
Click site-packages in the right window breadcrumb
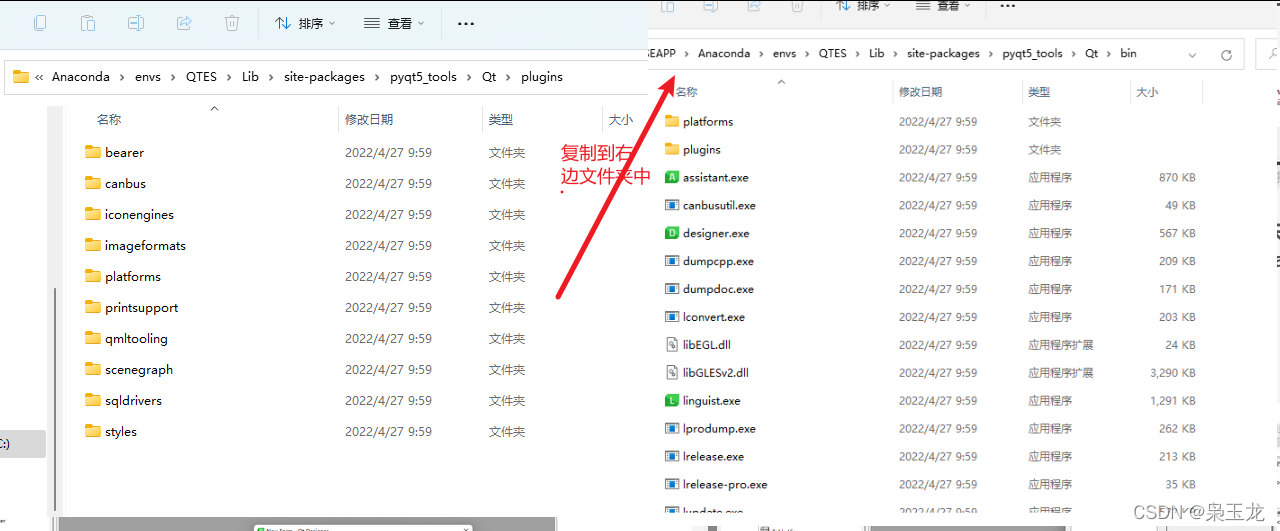(x=943, y=54)
